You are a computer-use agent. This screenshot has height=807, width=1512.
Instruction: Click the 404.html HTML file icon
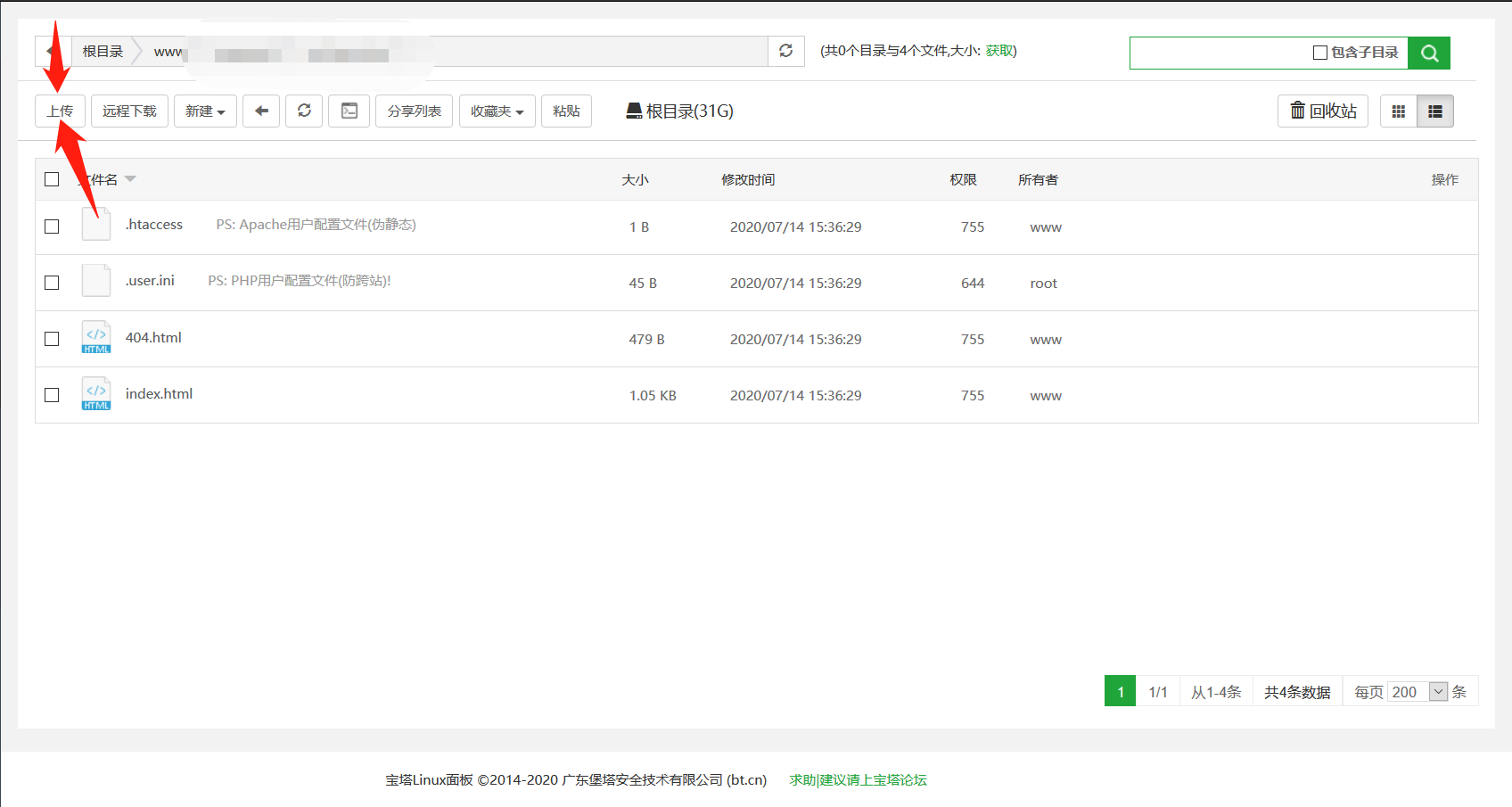pos(96,337)
